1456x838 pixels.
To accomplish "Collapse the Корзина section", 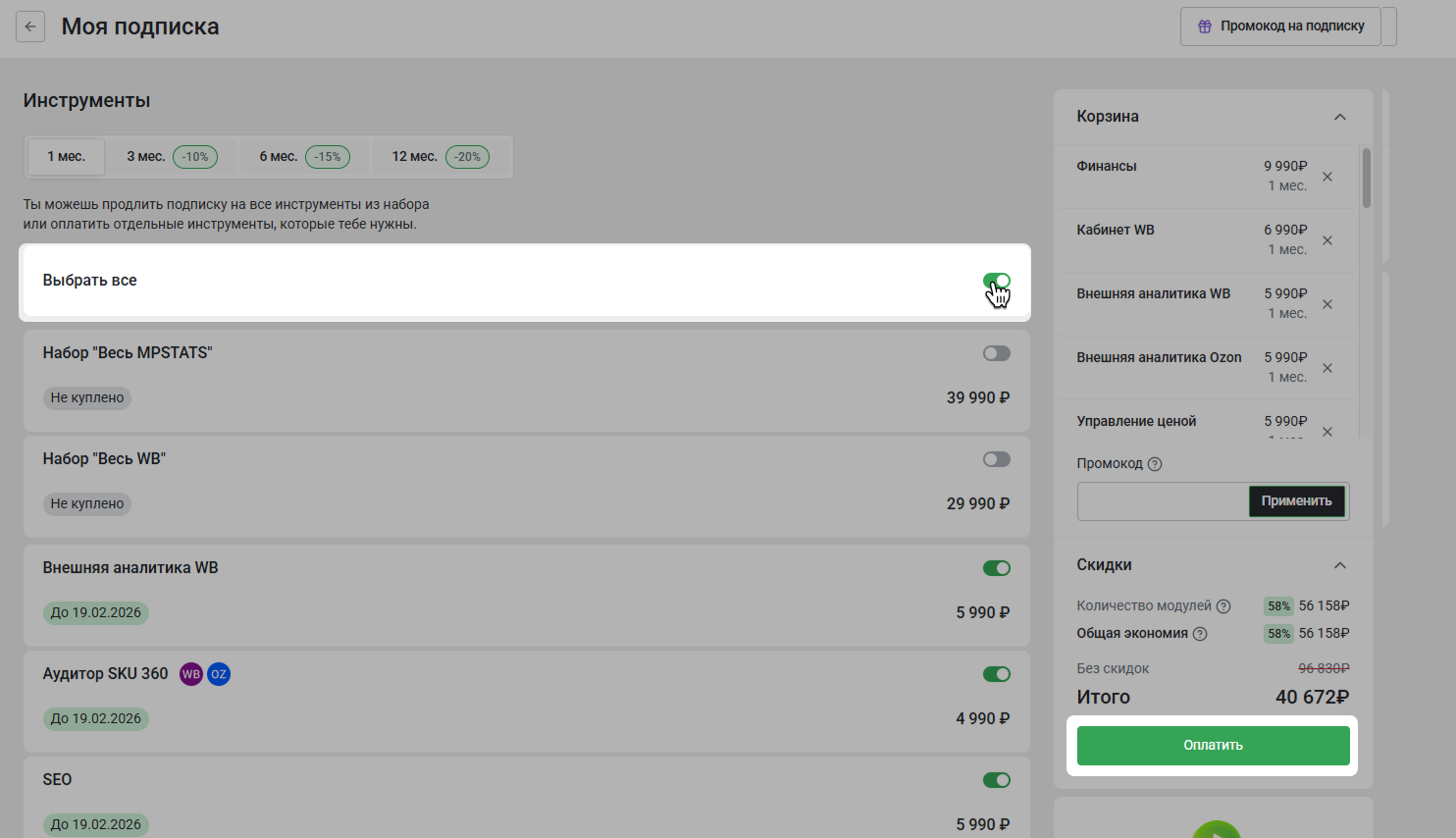I will (1339, 117).
